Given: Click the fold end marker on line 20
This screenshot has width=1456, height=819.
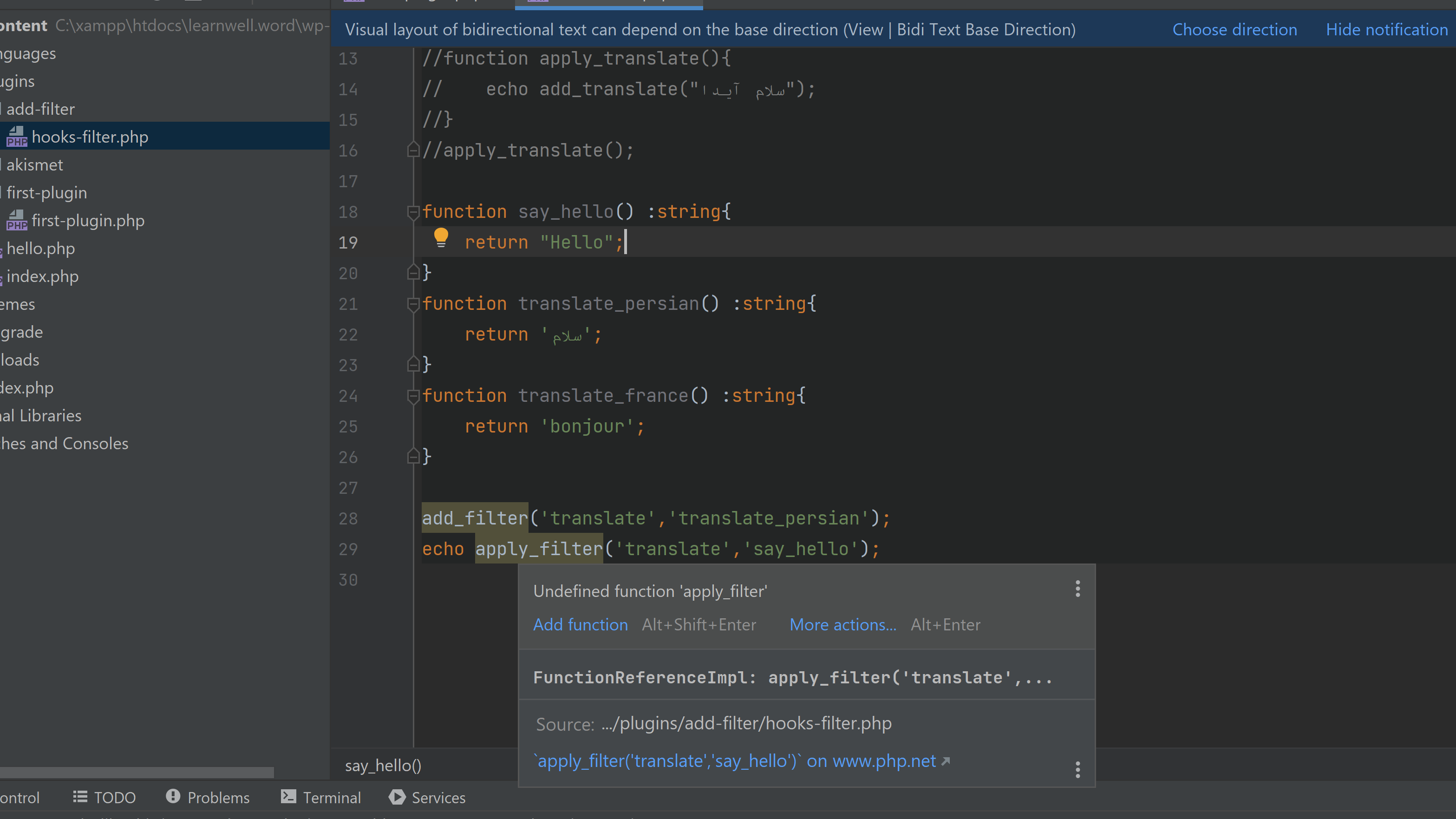Looking at the screenshot, I should click(413, 273).
